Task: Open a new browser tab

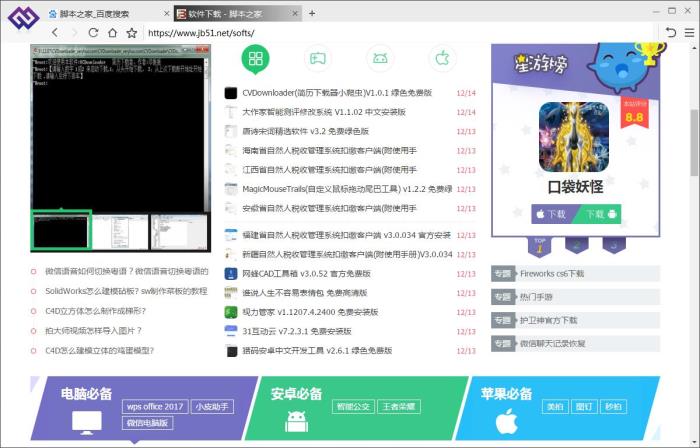Action: coord(312,13)
